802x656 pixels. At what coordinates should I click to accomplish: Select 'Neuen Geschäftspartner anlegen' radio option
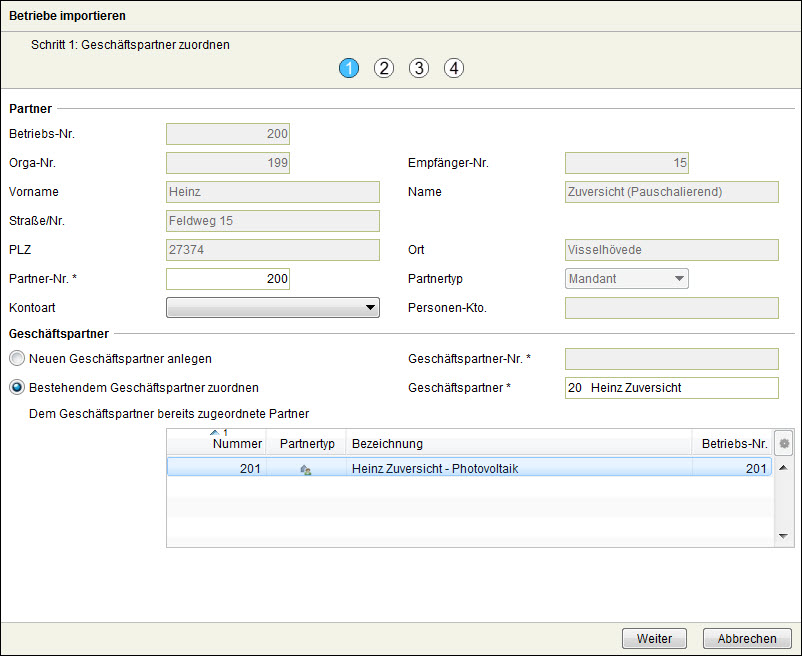point(17,358)
